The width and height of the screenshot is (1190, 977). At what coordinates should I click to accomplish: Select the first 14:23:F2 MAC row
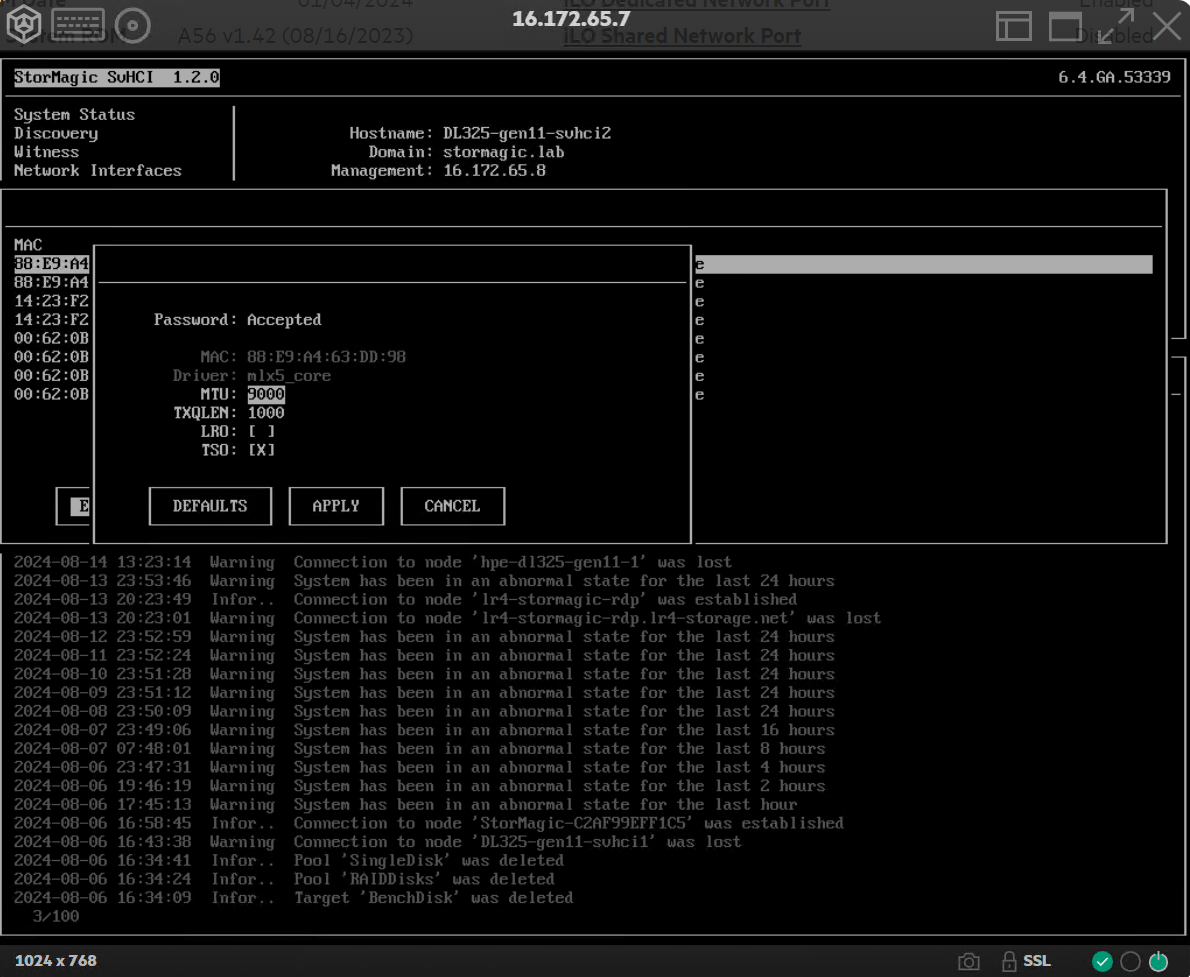(x=51, y=301)
